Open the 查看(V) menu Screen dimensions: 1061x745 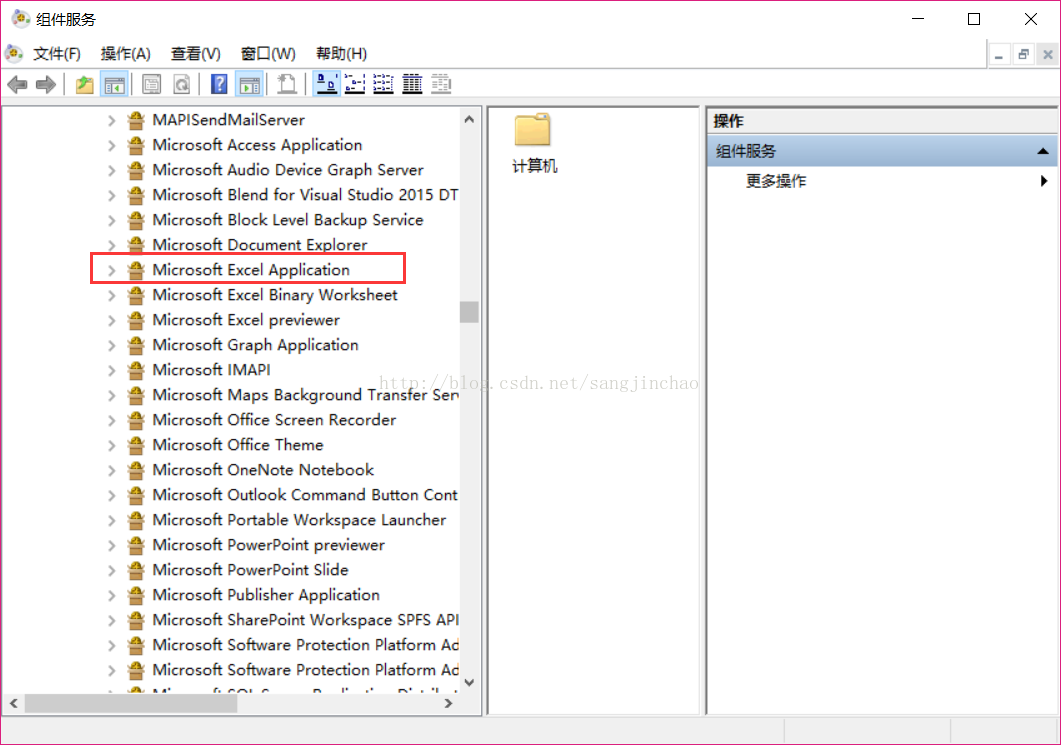[x=194, y=53]
